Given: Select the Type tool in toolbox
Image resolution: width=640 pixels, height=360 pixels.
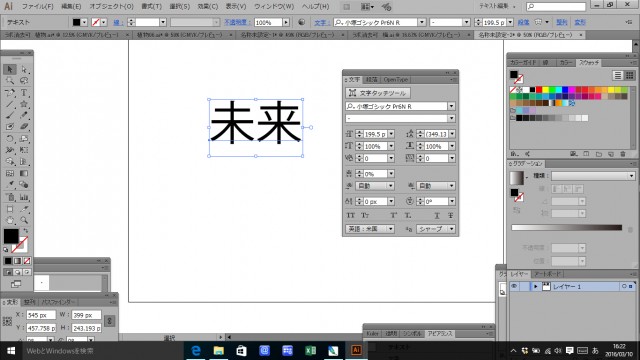Looking at the screenshot, I should [x=24, y=93].
